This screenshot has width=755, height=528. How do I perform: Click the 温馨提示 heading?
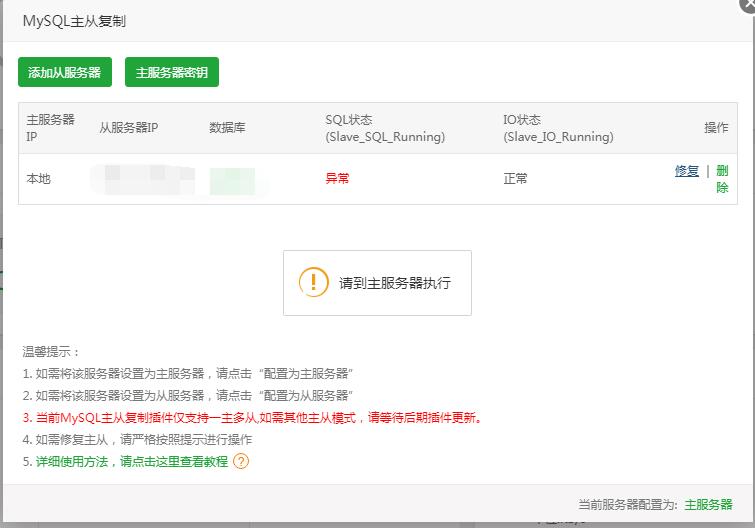click(51, 351)
